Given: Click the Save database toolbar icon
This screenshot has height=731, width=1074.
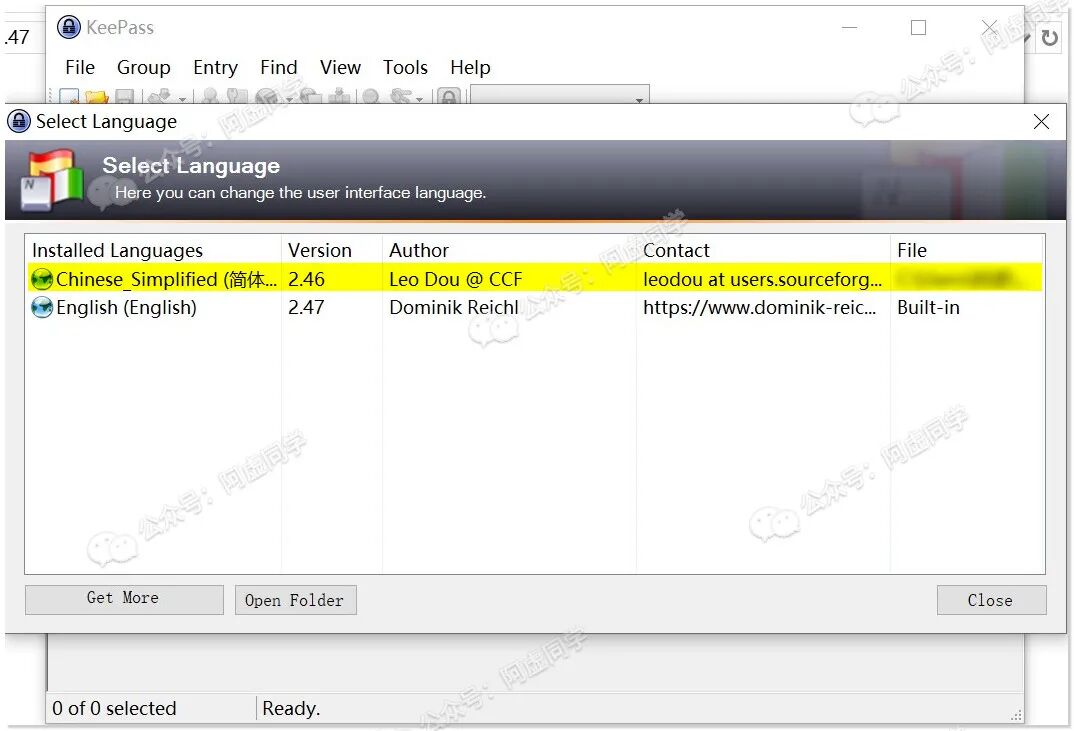Looking at the screenshot, I should tap(124, 97).
